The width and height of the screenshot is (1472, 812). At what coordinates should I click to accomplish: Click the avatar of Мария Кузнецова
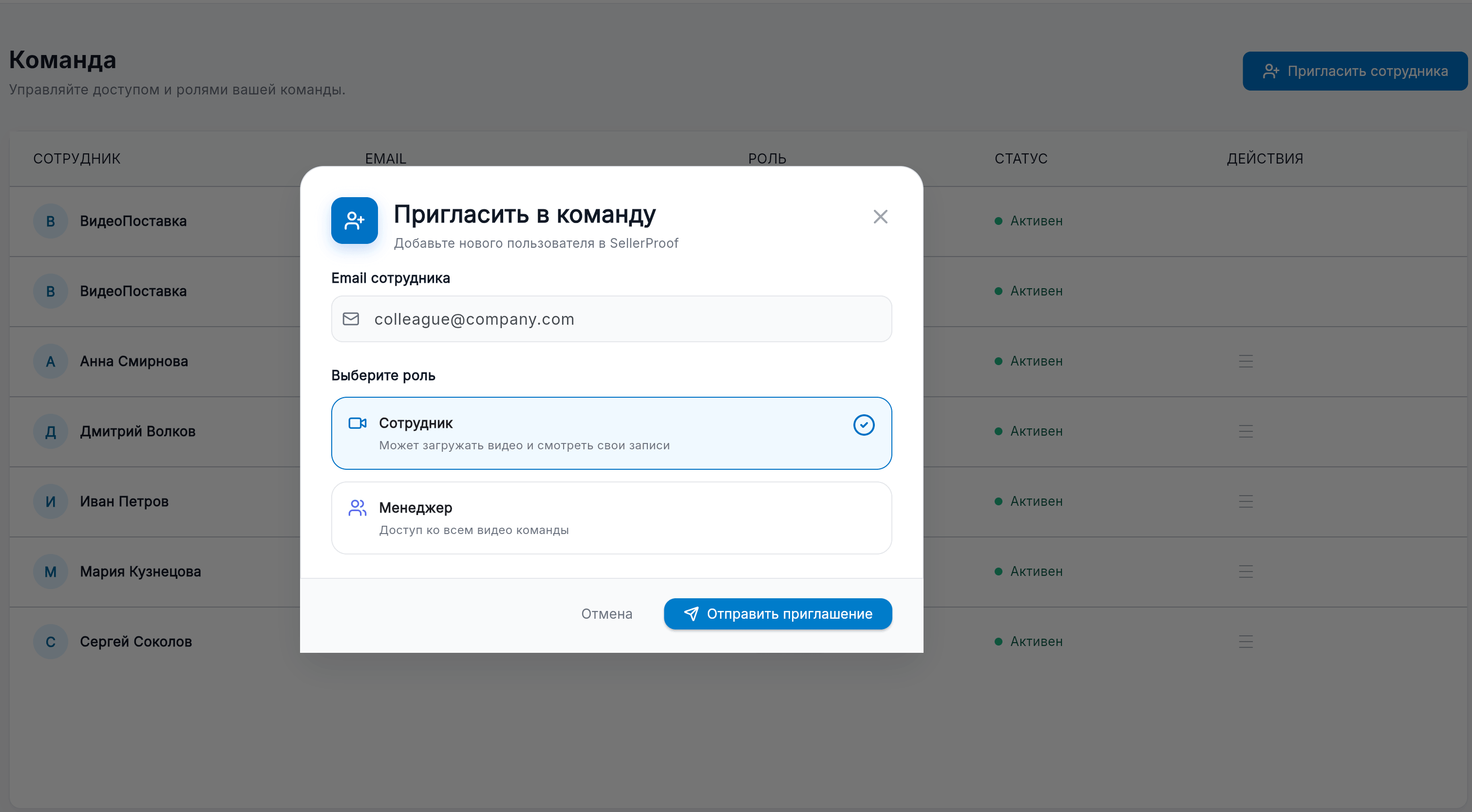click(x=50, y=572)
